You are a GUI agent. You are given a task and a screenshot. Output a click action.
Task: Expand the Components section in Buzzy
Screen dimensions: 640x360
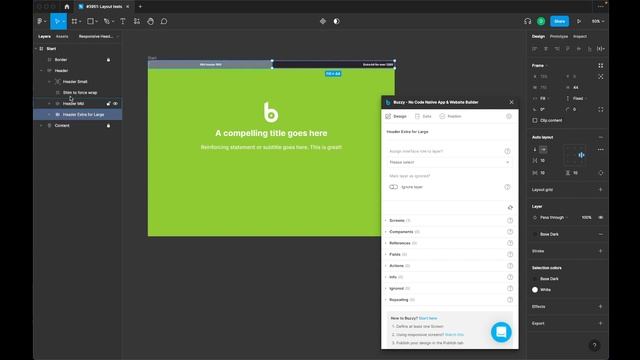coord(386,232)
